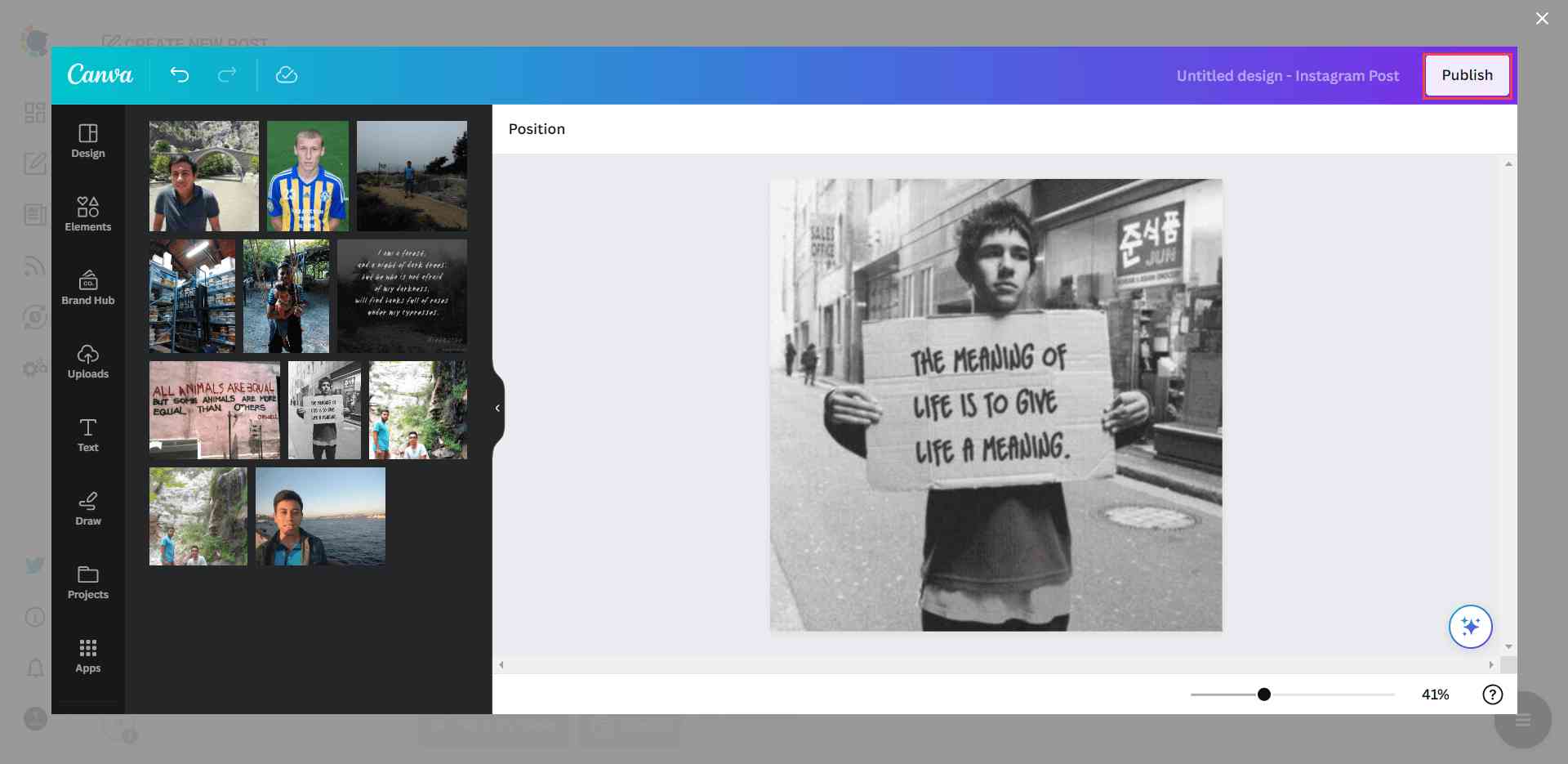Select man holding animal in forest photo
Screen dimensions: 1568x764
[x=286, y=296]
